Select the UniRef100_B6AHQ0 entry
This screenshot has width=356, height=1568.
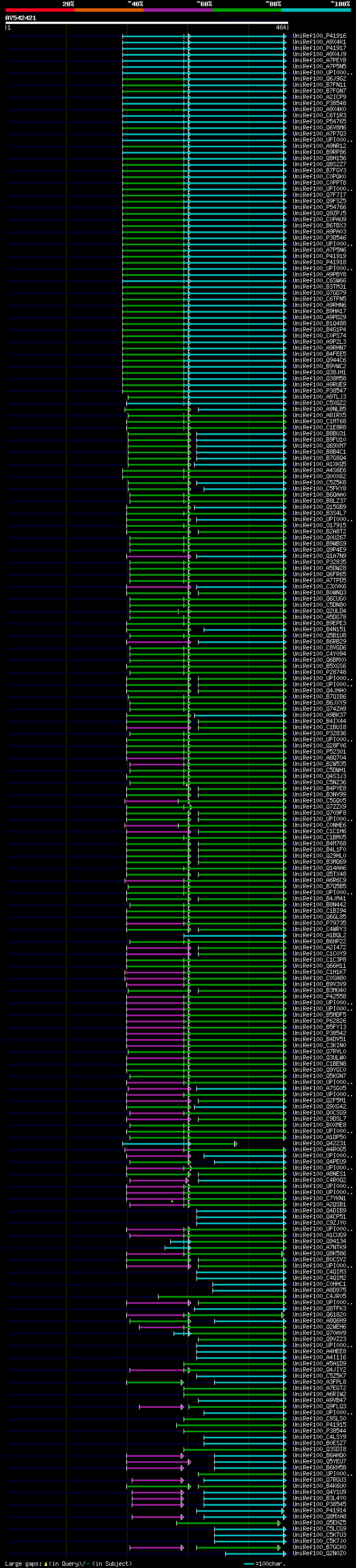(319, 1456)
